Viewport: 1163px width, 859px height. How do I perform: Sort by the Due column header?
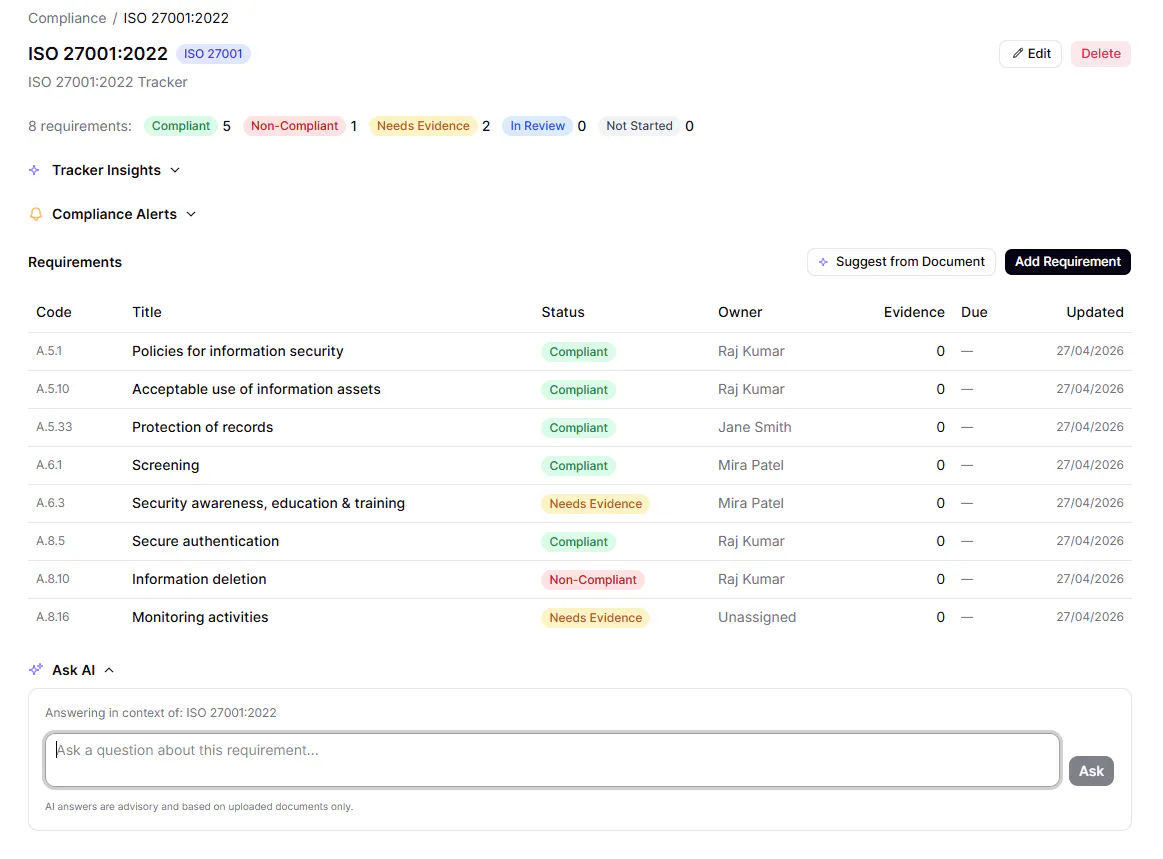[x=974, y=312]
